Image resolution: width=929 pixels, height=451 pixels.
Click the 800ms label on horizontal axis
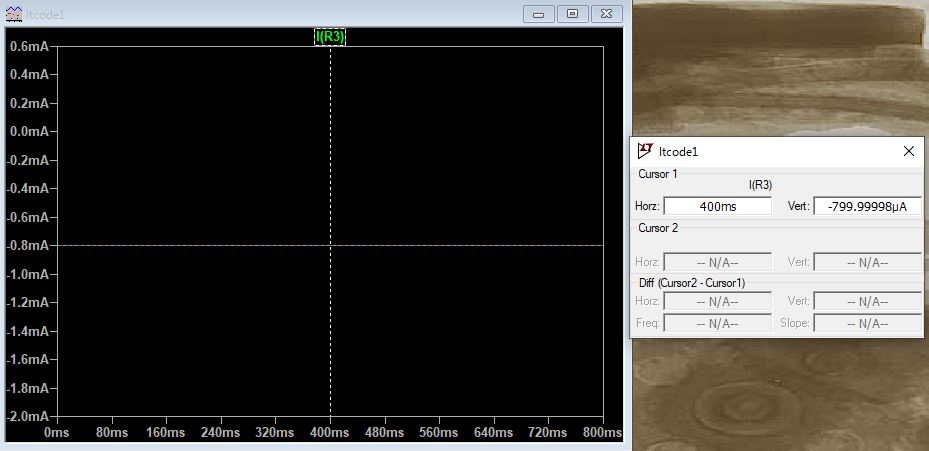point(599,433)
